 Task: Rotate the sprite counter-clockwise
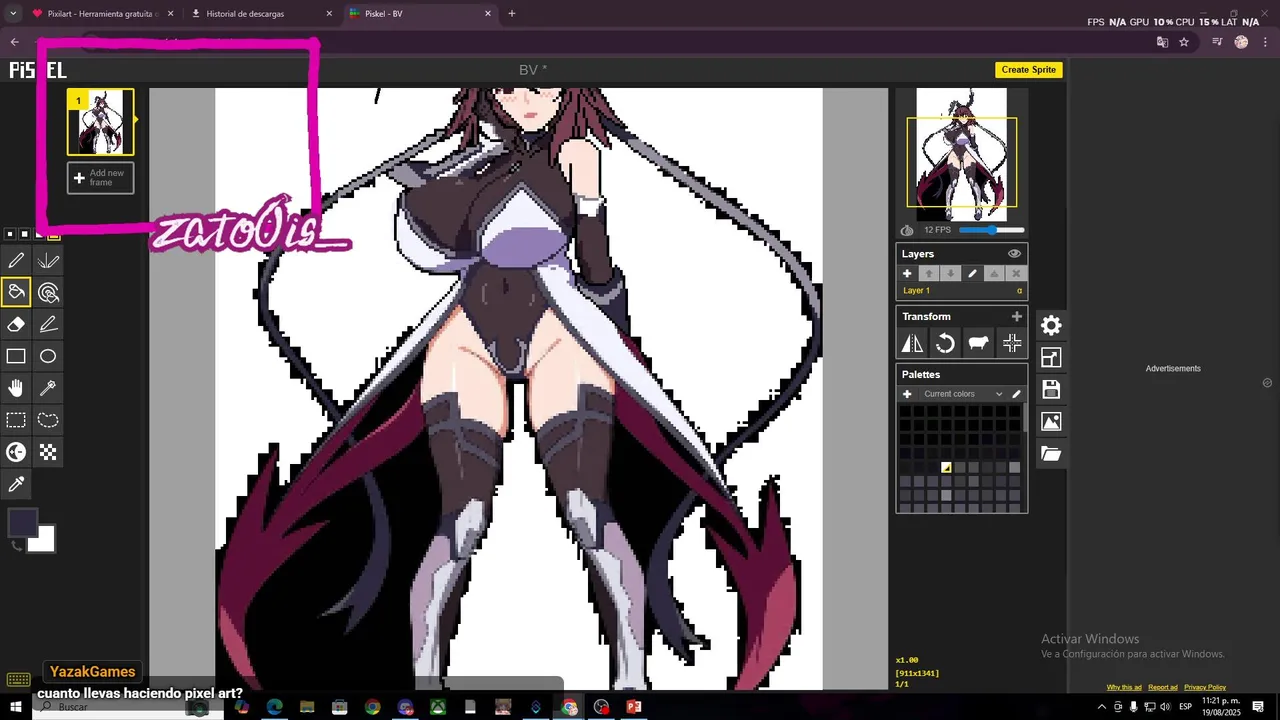point(945,344)
